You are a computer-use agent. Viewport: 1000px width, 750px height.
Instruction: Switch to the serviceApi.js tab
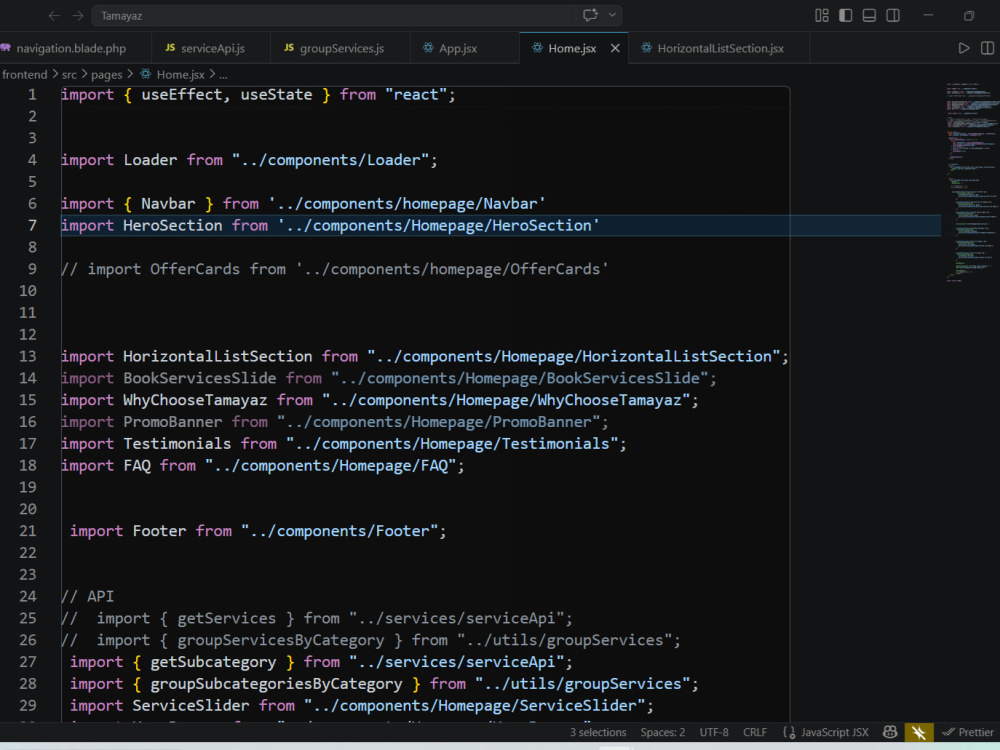(x=212, y=48)
